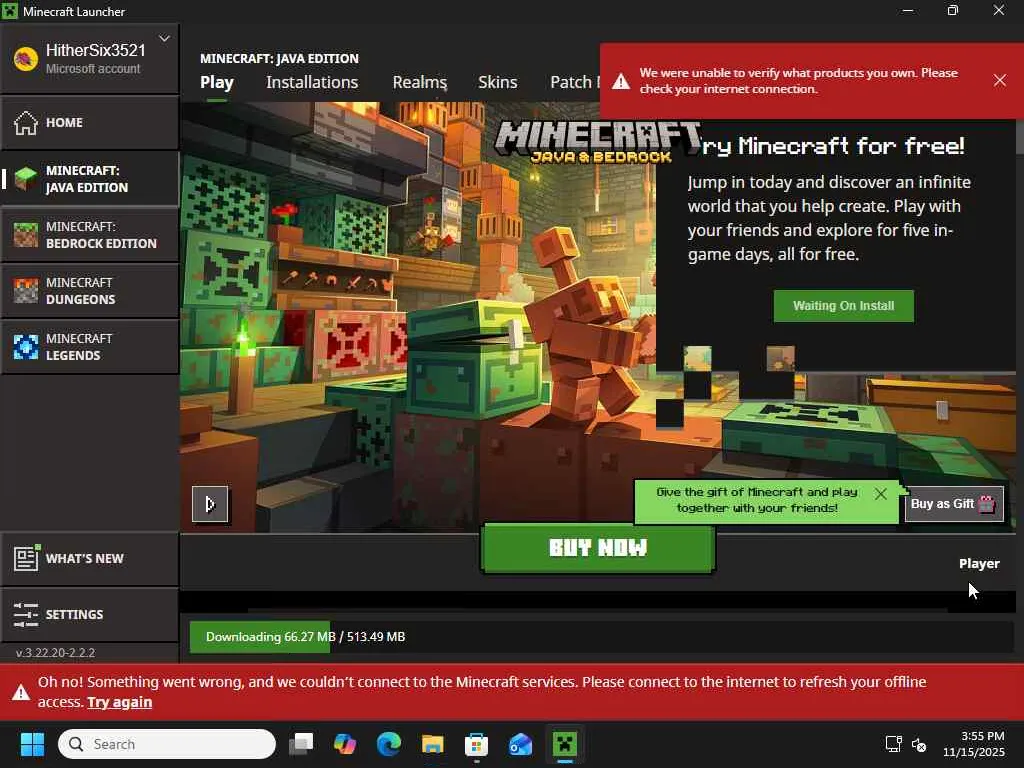Click launcher version number v.3.22.20-2.2.2
Image resolution: width=1024 pixels, height=768 pixels.
56,652
